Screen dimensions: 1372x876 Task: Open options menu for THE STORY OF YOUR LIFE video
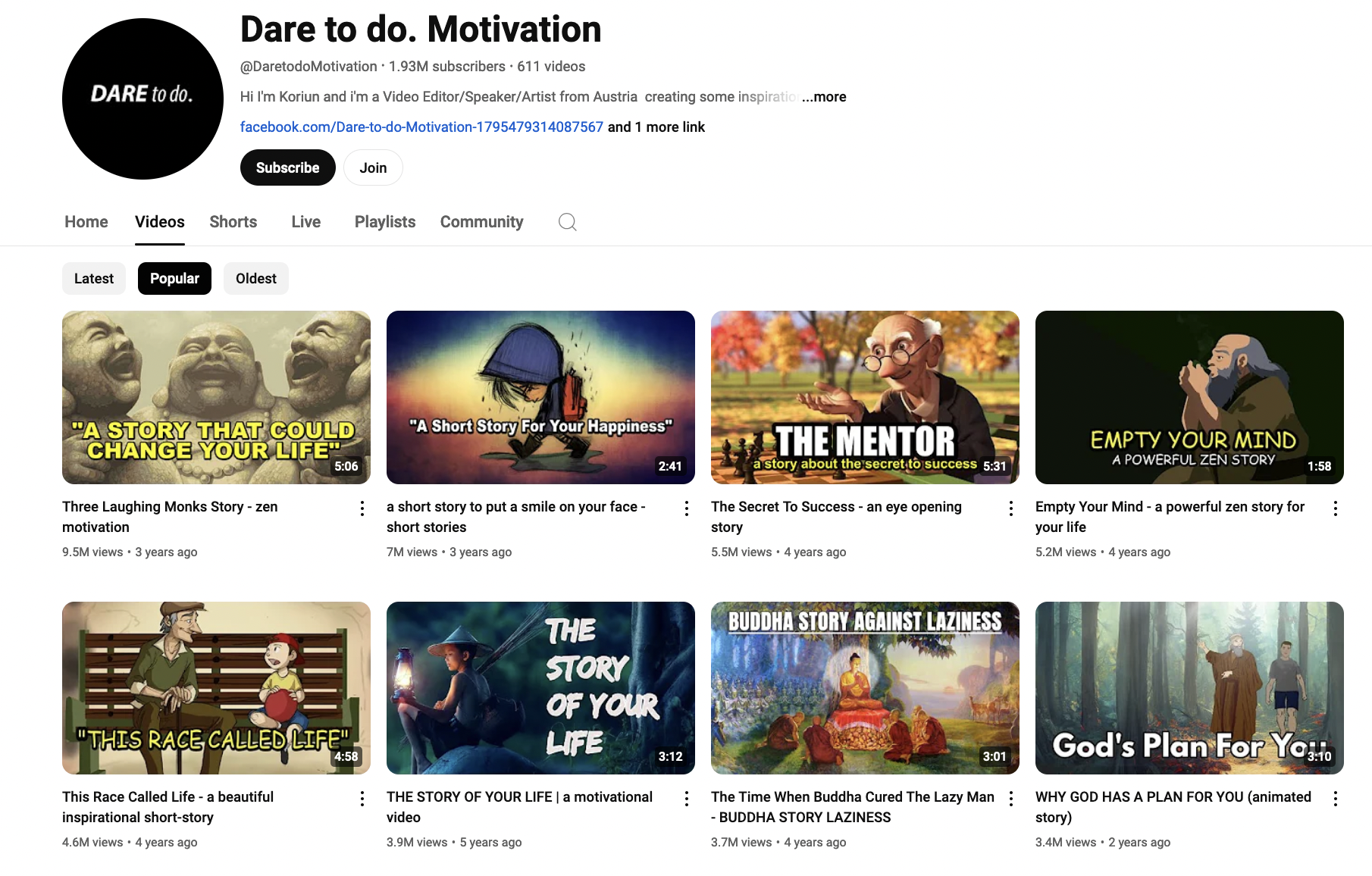click(687, 799)
